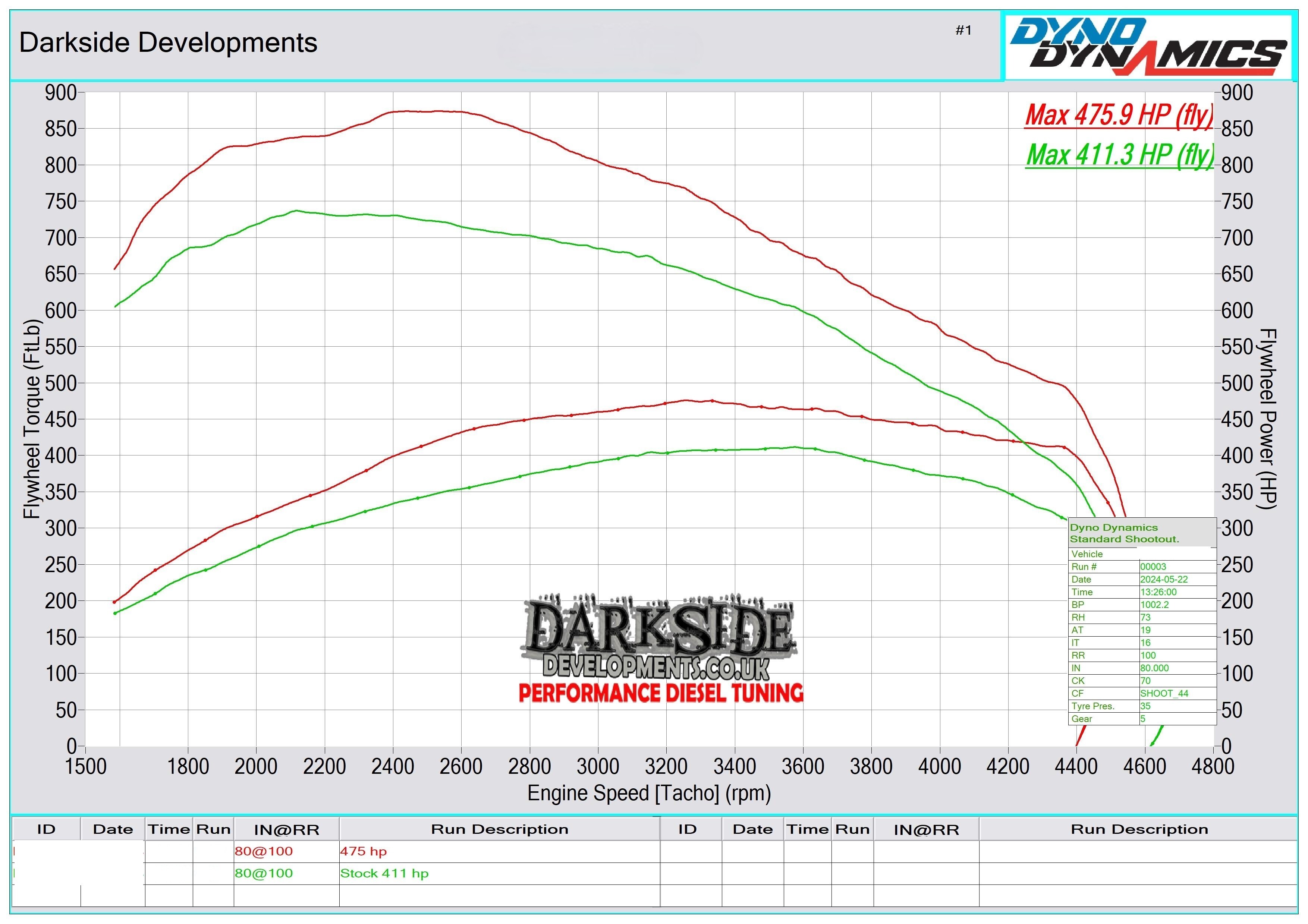Click the 4800 rpm axis tick label
The image size is (1308, 924).
(1213, 766)
